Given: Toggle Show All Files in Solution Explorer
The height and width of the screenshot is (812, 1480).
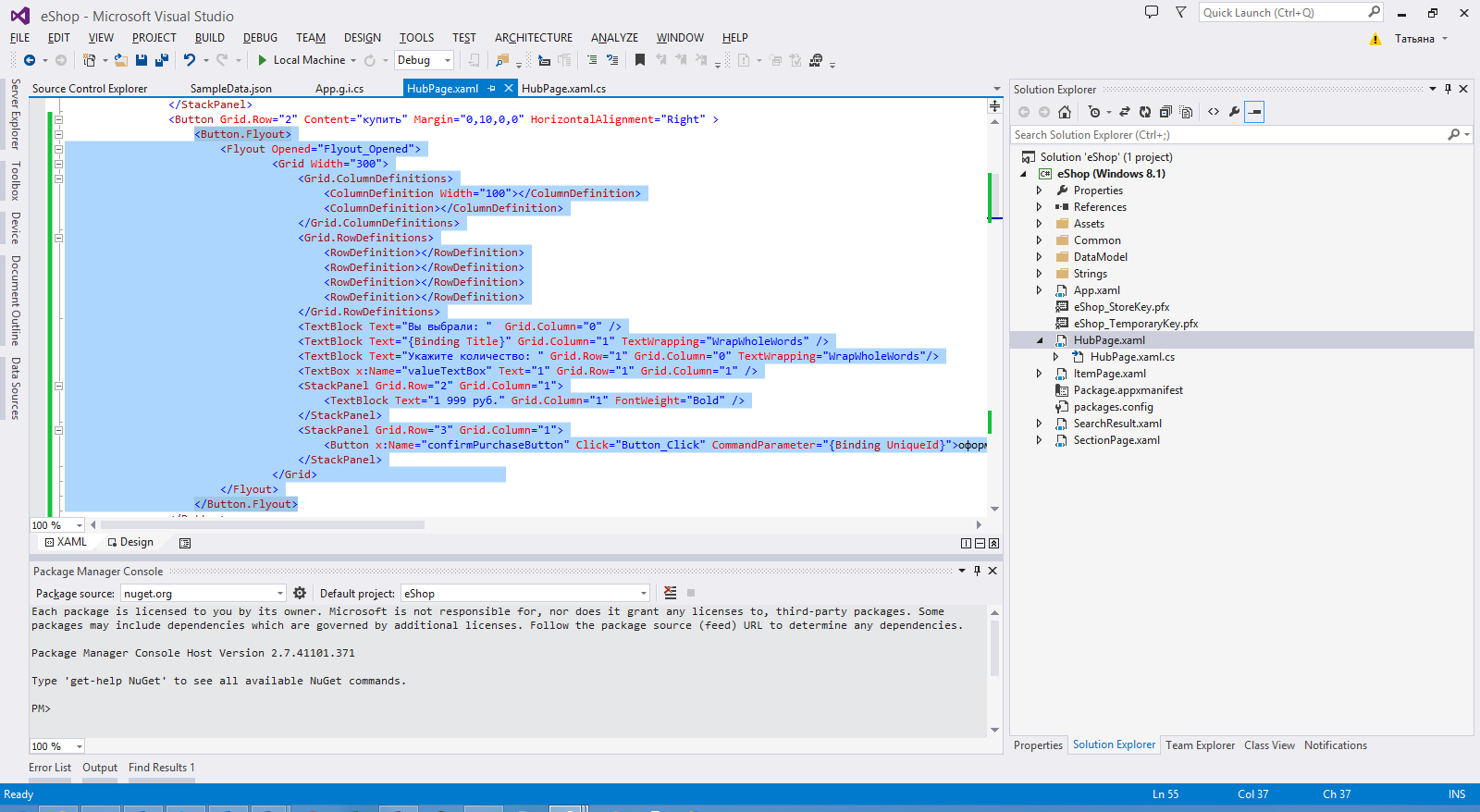Looking at the screenshot, I should click(x=1186, y=112).
